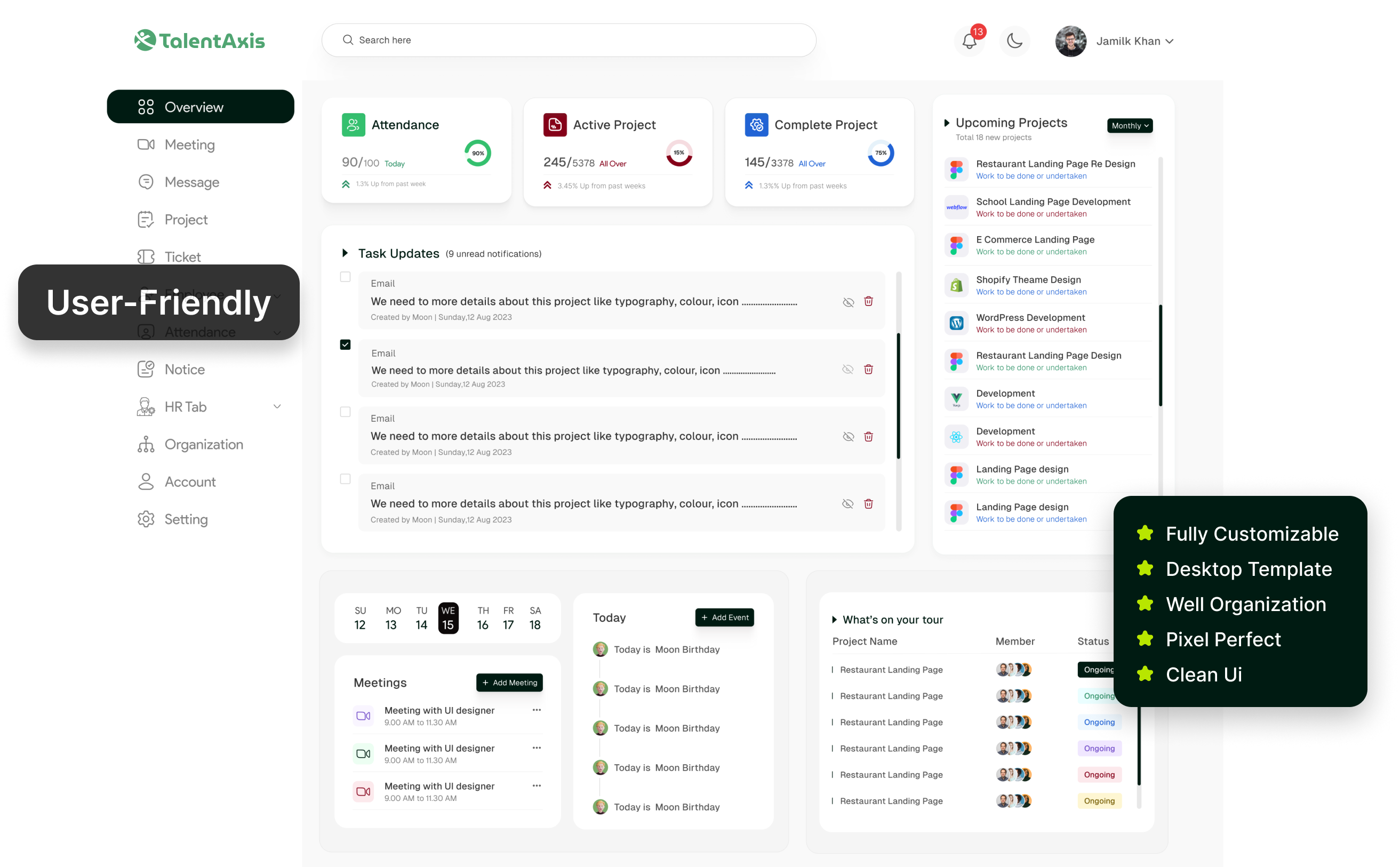Click the Attendance card green icon
This screenshot has width=1400, height=867.
(353, 125)
